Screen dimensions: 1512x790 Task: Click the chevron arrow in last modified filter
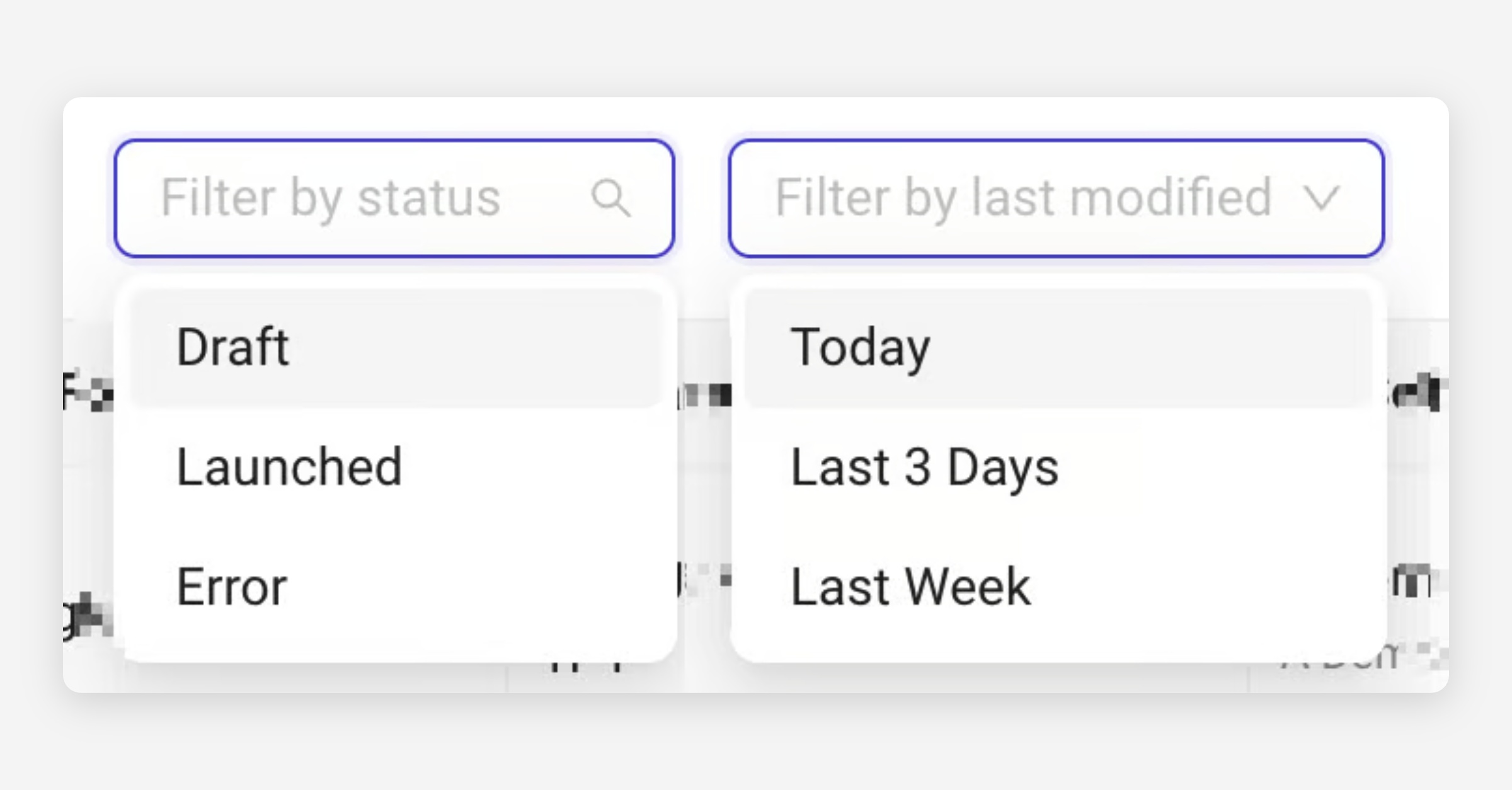[x=1320, y=198]
